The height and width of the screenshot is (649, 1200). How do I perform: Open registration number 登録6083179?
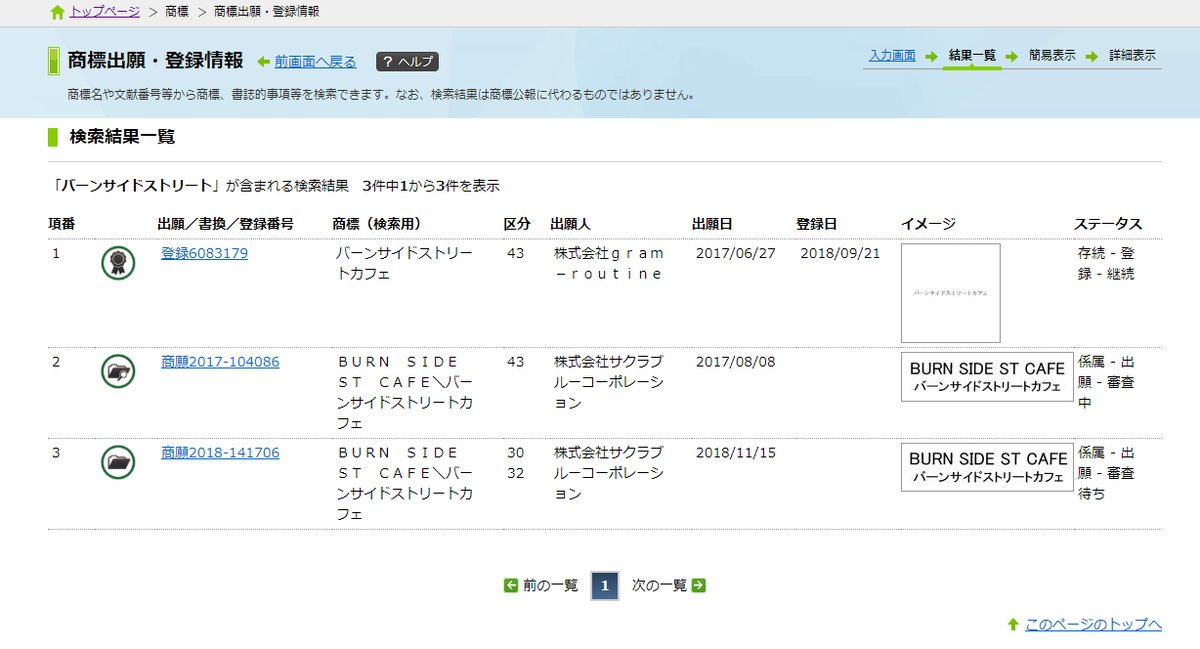pyautogui.click(x=204, y=253)
